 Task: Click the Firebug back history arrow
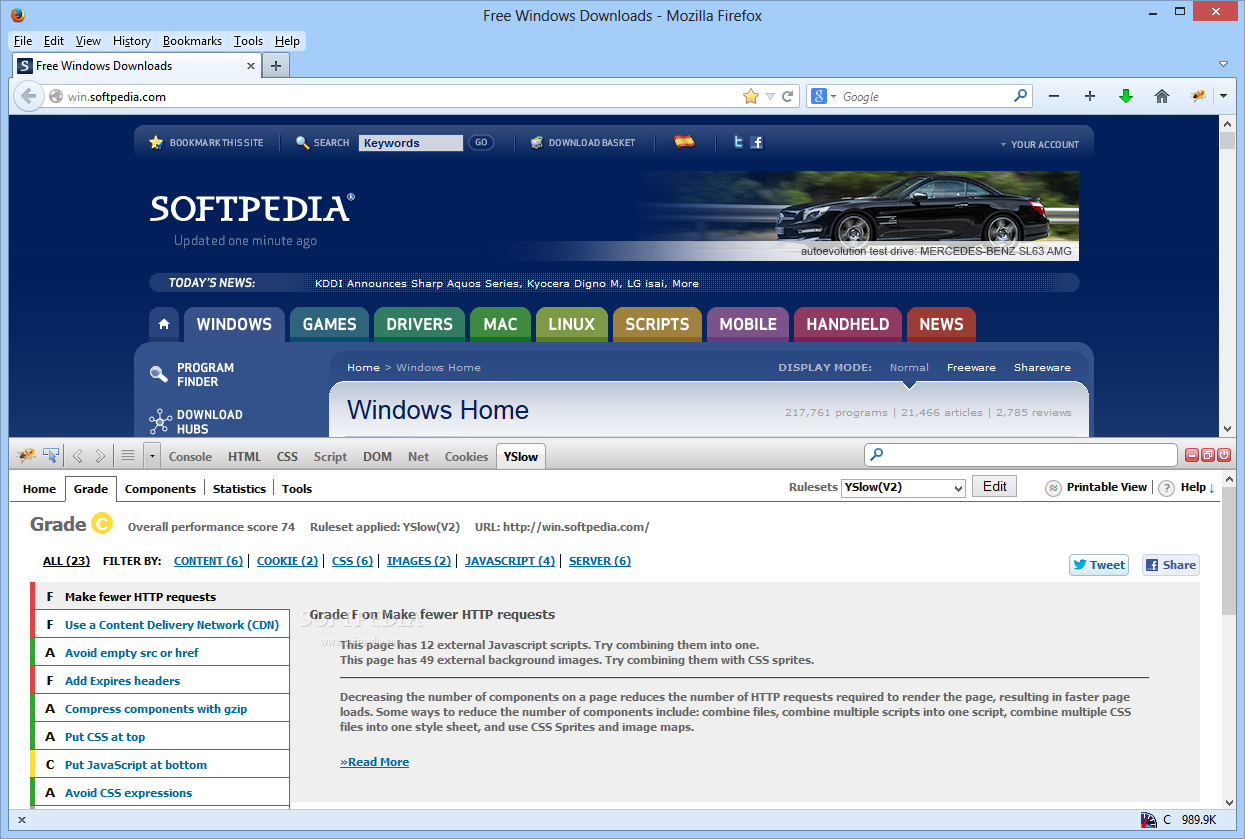(x=78, y=456)
